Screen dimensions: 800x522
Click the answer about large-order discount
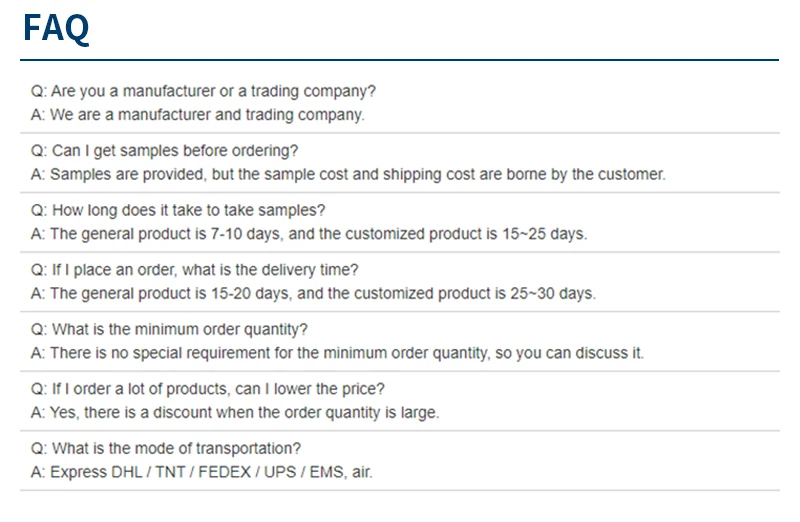pyautogui.click(x=235, y=413)
